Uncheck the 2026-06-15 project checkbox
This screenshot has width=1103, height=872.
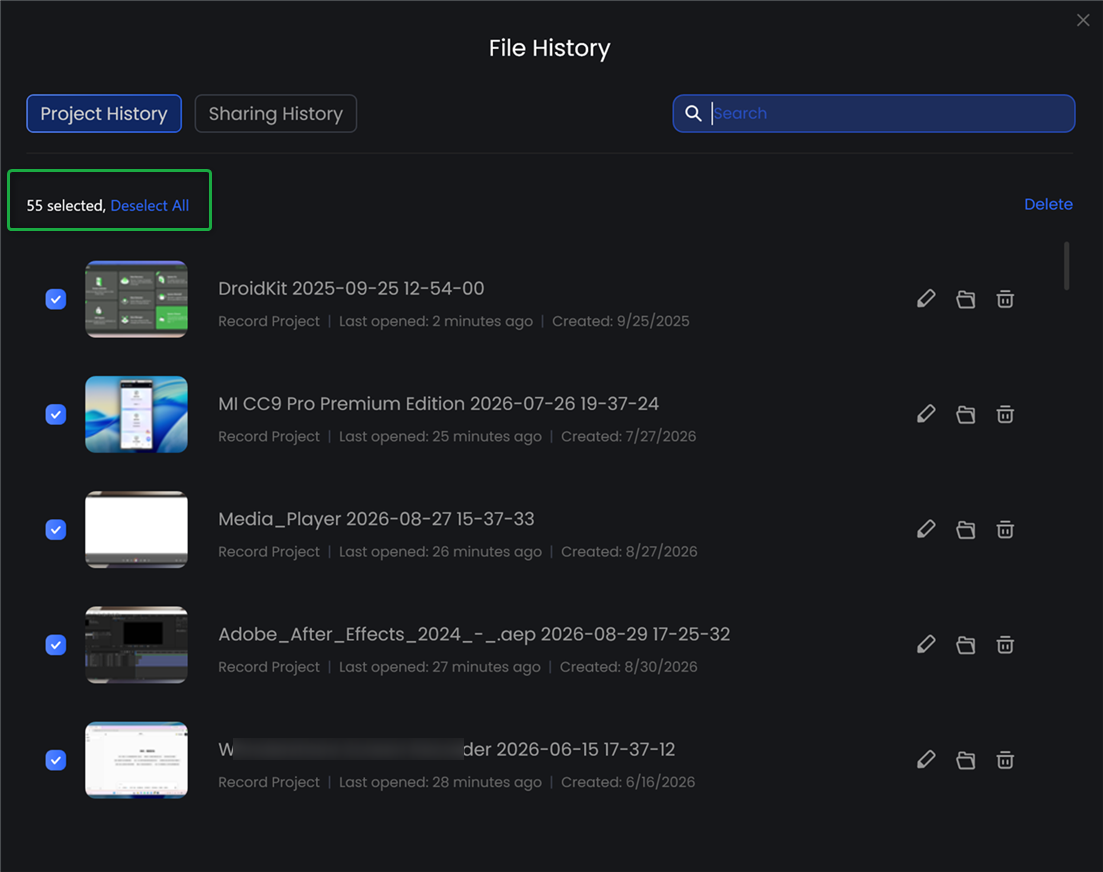56,760
